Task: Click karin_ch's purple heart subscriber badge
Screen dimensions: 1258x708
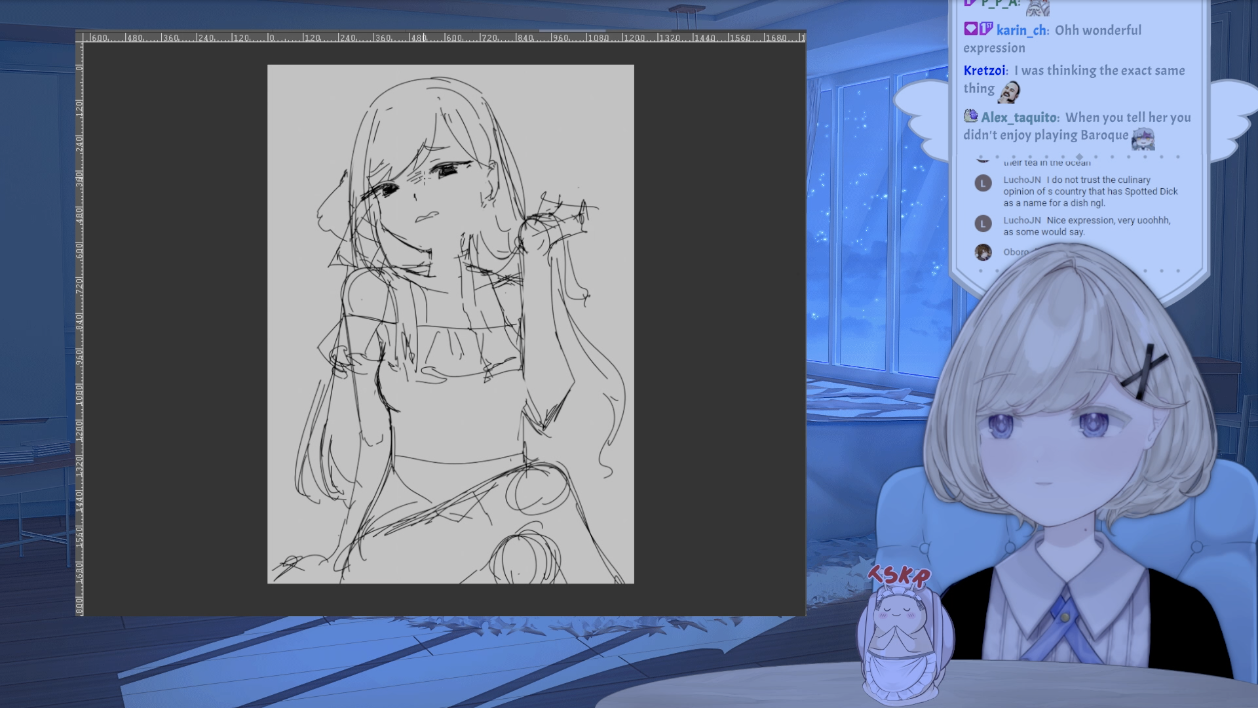Action: pos(970,29)
